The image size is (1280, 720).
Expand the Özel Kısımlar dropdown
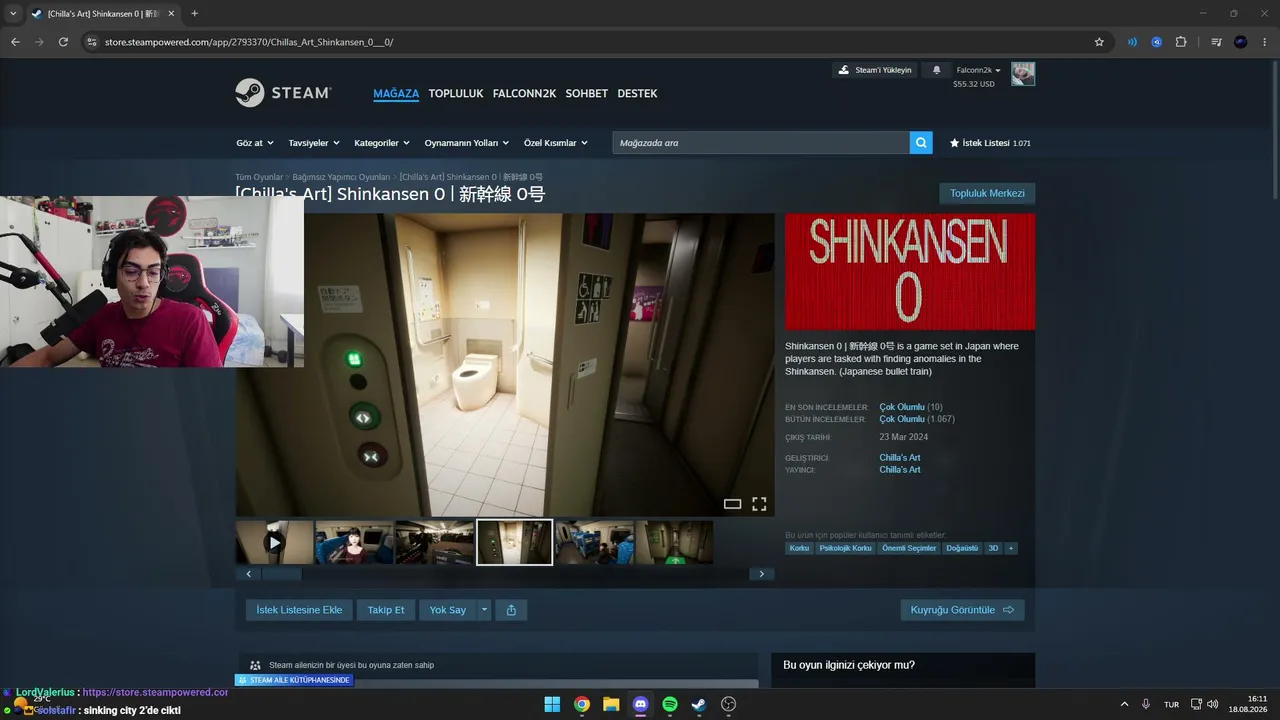tap(556, 143)
